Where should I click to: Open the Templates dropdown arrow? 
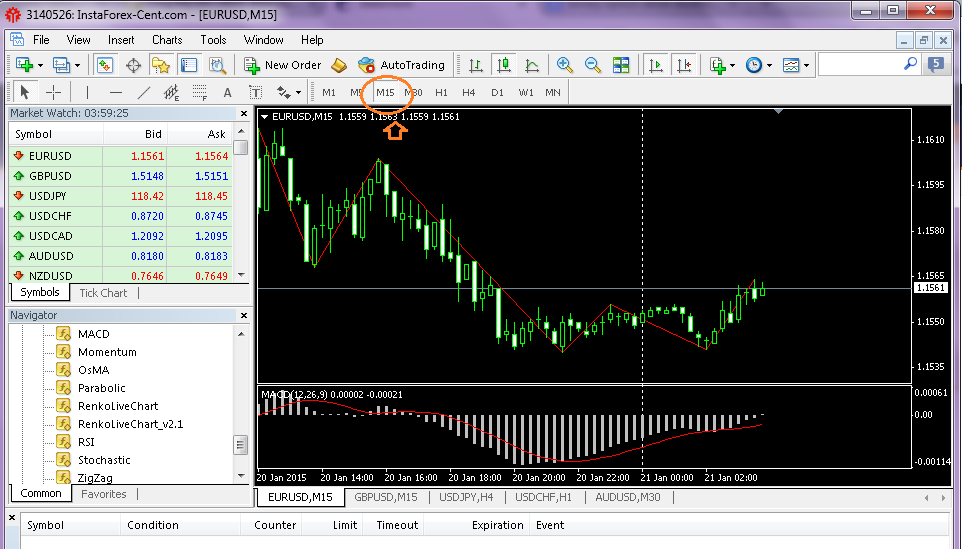point(806,65)
